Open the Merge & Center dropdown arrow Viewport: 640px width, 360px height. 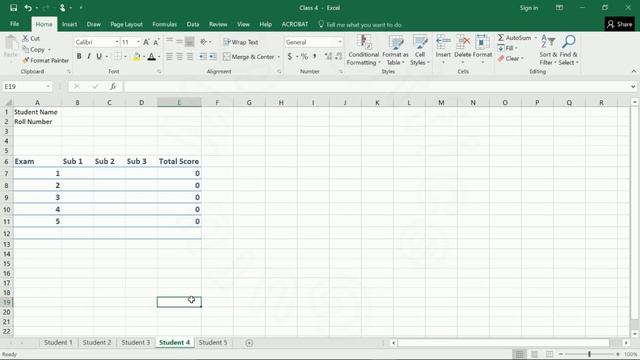279,57
